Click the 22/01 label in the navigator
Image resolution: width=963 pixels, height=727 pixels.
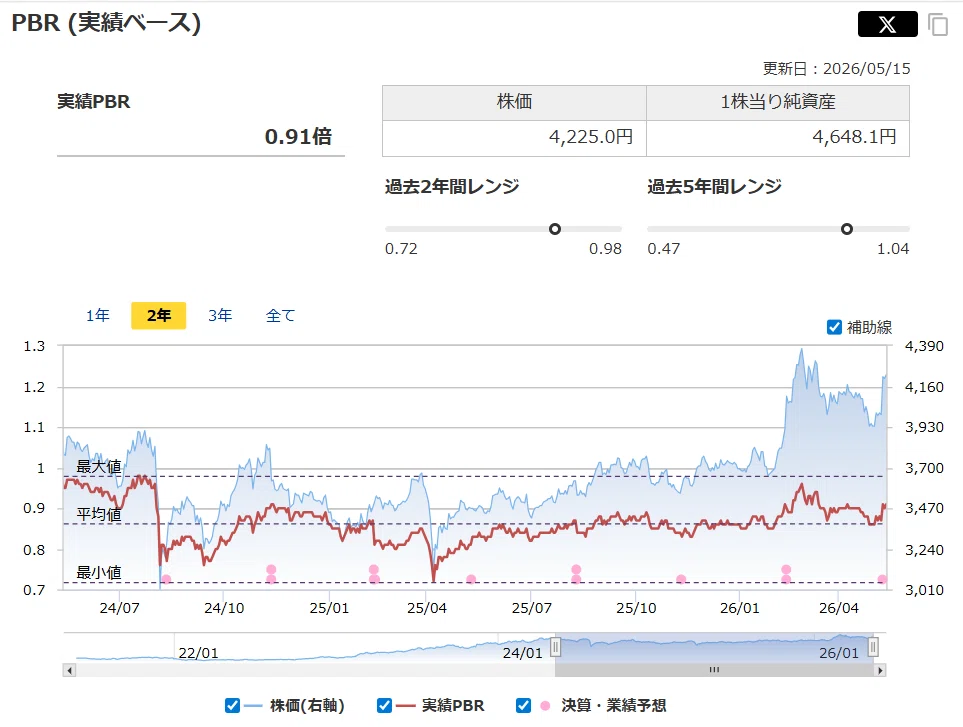click(x=198, y=653)
